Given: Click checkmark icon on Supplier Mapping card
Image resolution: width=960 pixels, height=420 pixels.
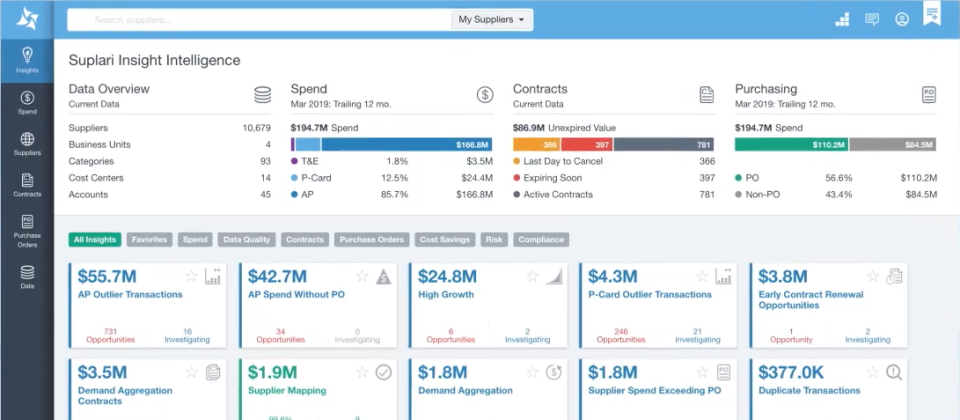Looking at the screenshot, I should pyautogui.click(x=383, y=372).
